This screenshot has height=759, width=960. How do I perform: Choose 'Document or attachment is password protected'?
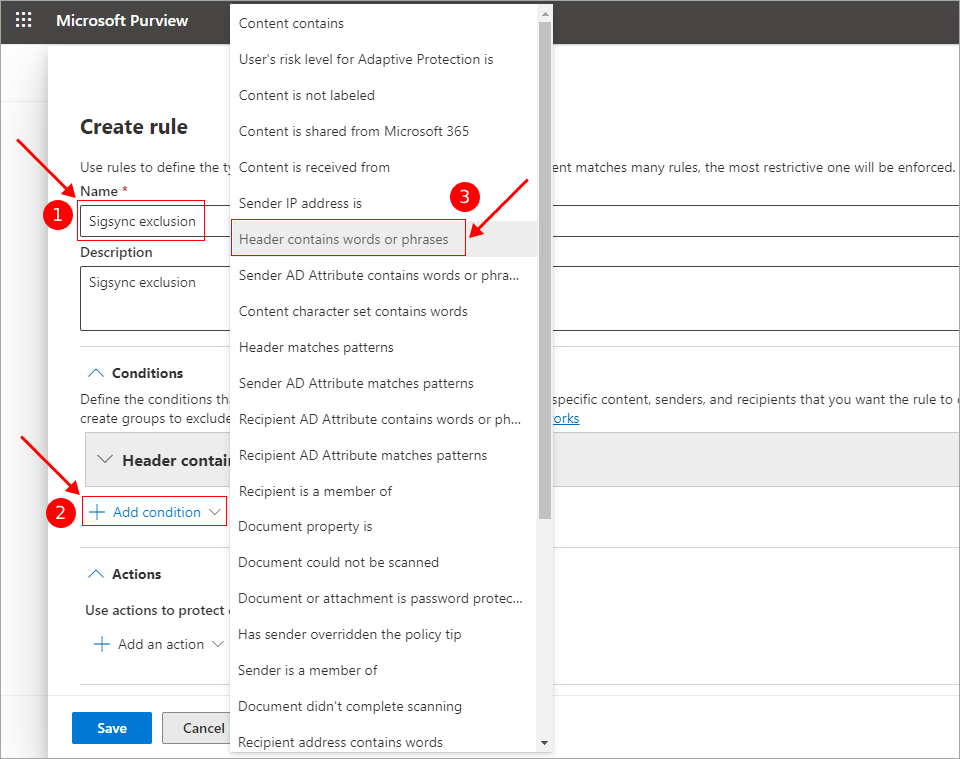click(384, 599)
